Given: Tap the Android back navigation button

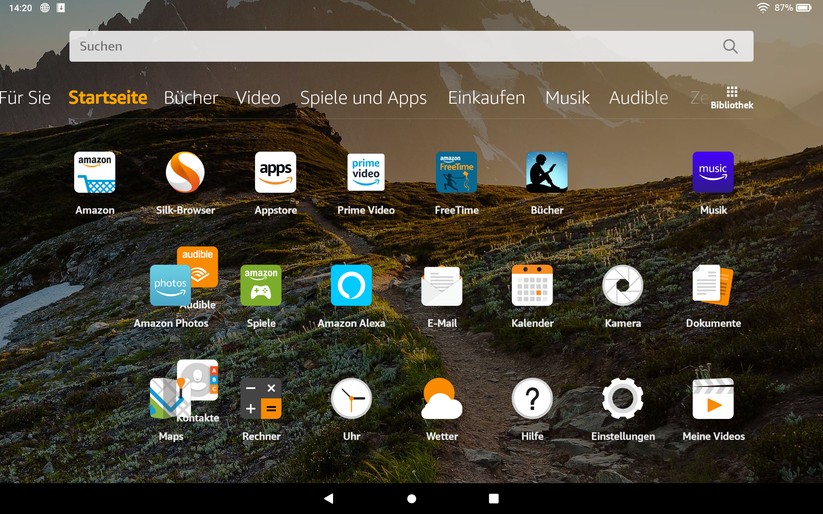Looking at the screenshot, I should pos(329,498).
